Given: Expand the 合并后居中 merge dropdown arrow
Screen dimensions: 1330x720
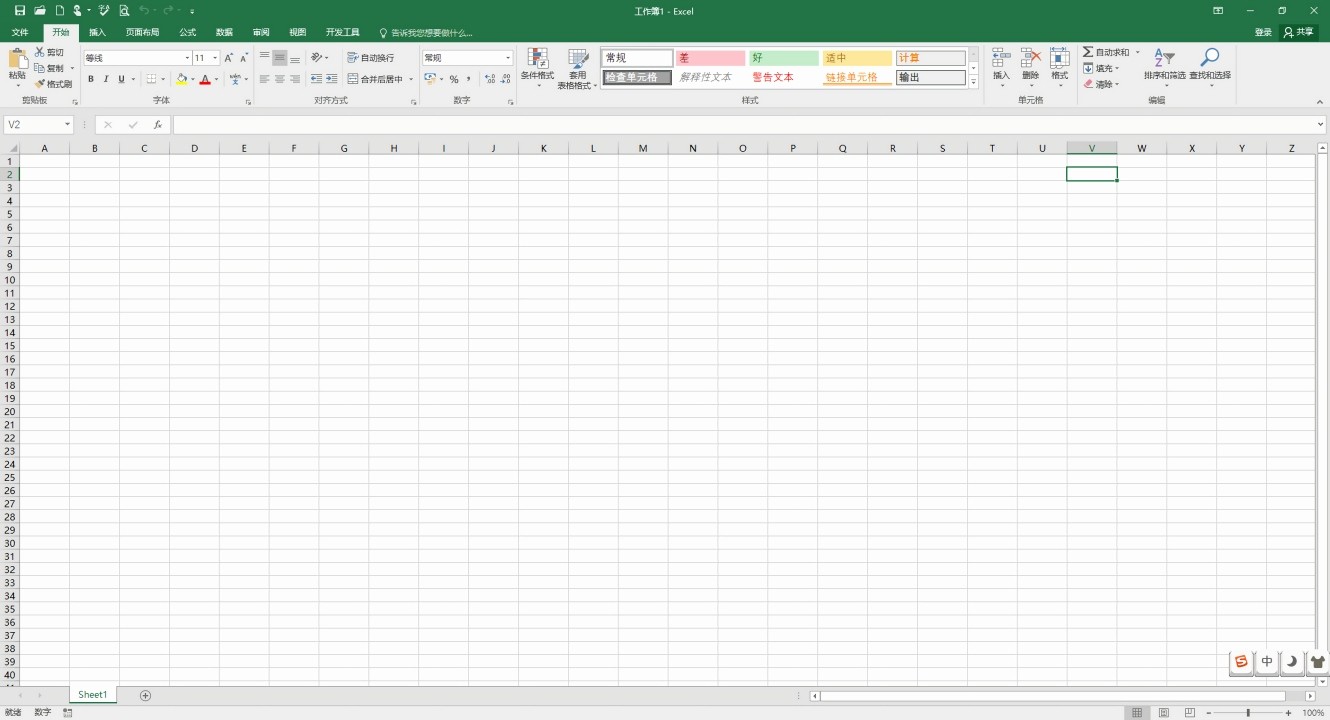Looking at the screenshot, I should 410,79.
